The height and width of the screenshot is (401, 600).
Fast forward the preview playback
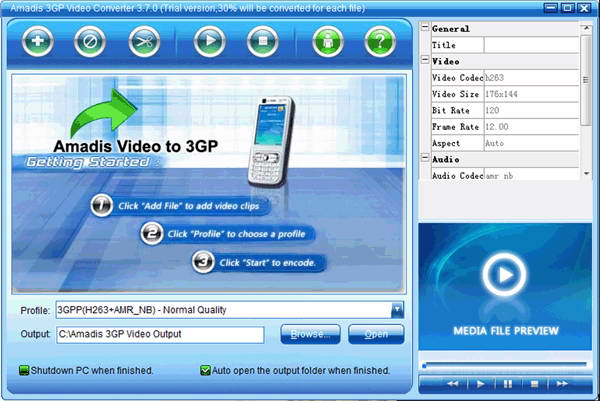pos(562,383)
